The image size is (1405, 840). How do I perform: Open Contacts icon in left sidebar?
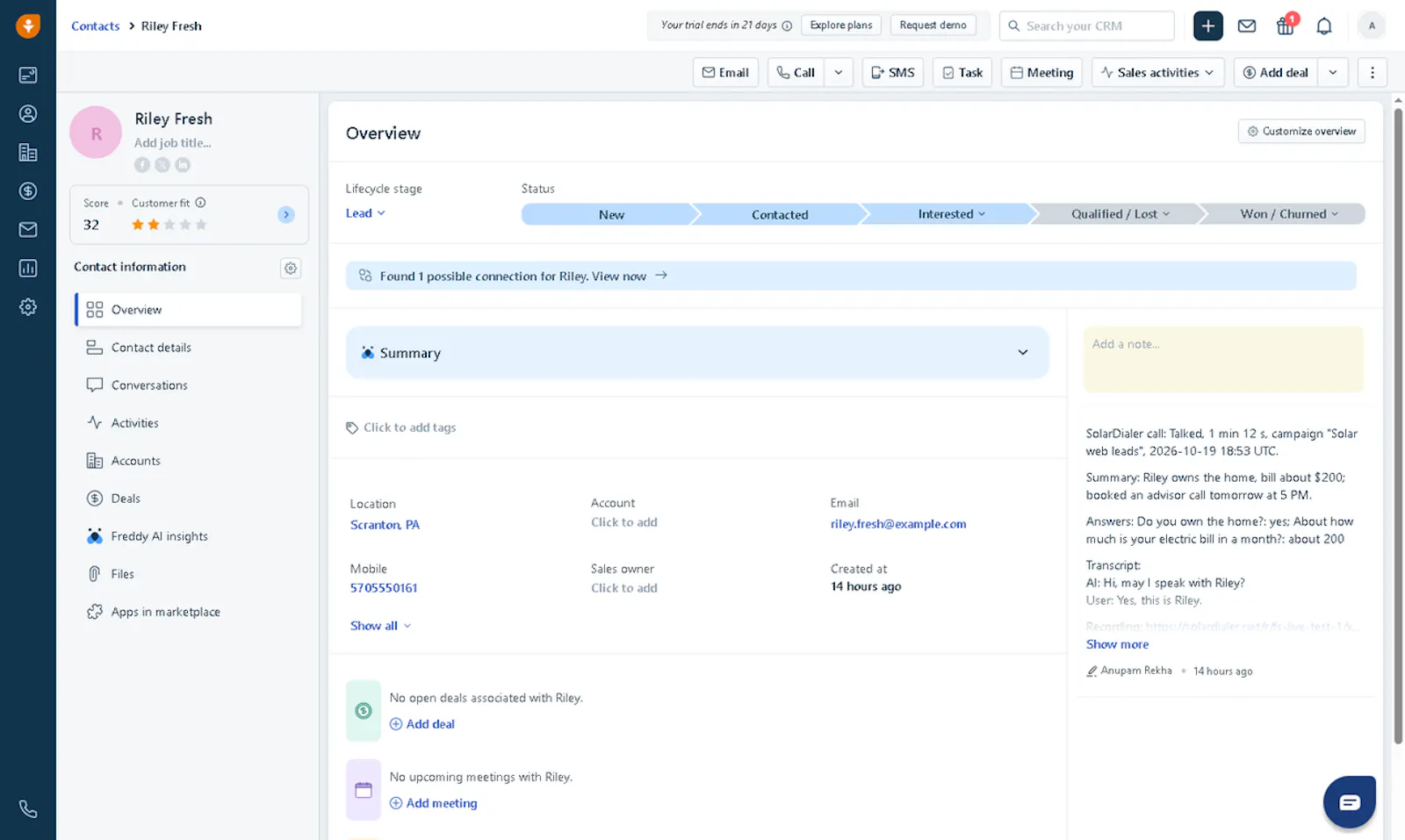[x=28, y=114]
